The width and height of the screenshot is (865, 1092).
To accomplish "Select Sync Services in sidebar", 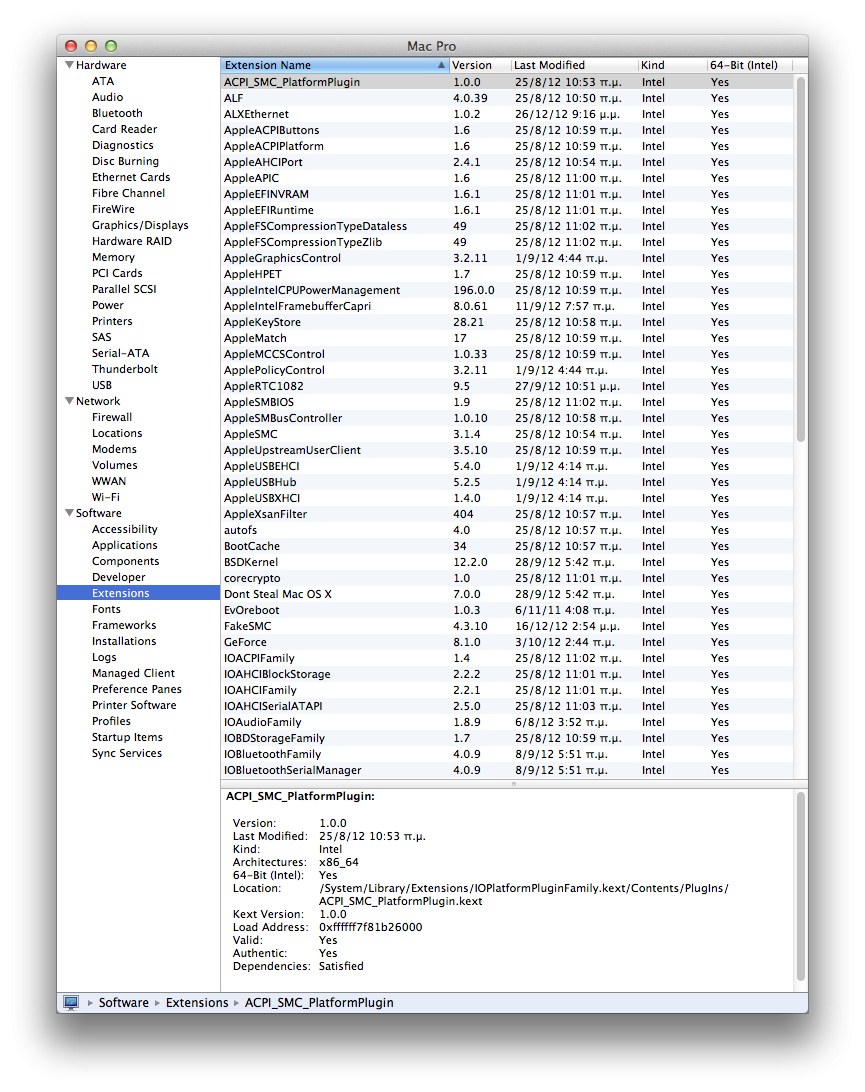I will point(127,754).
